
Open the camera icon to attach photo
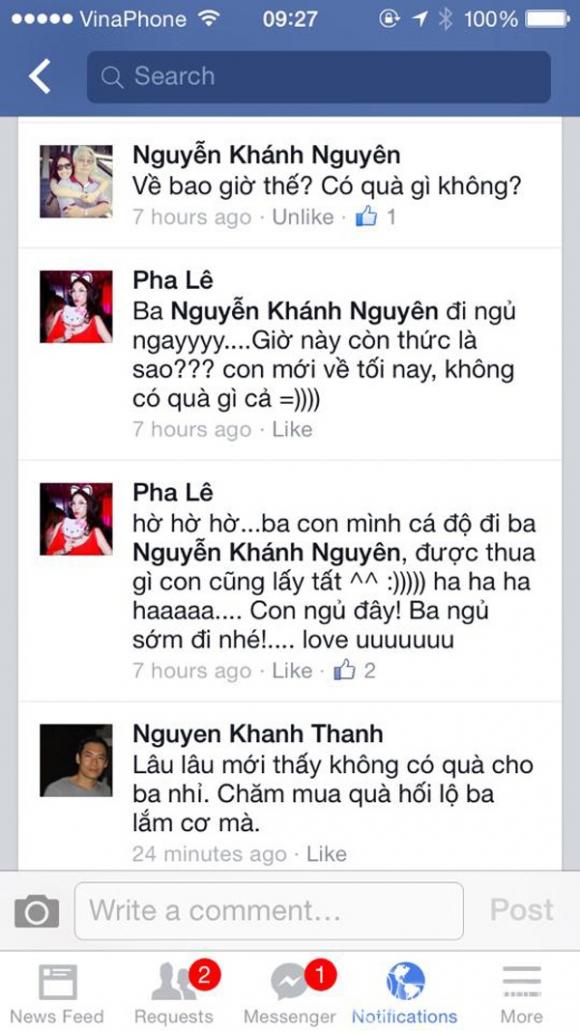pos(37,911)
